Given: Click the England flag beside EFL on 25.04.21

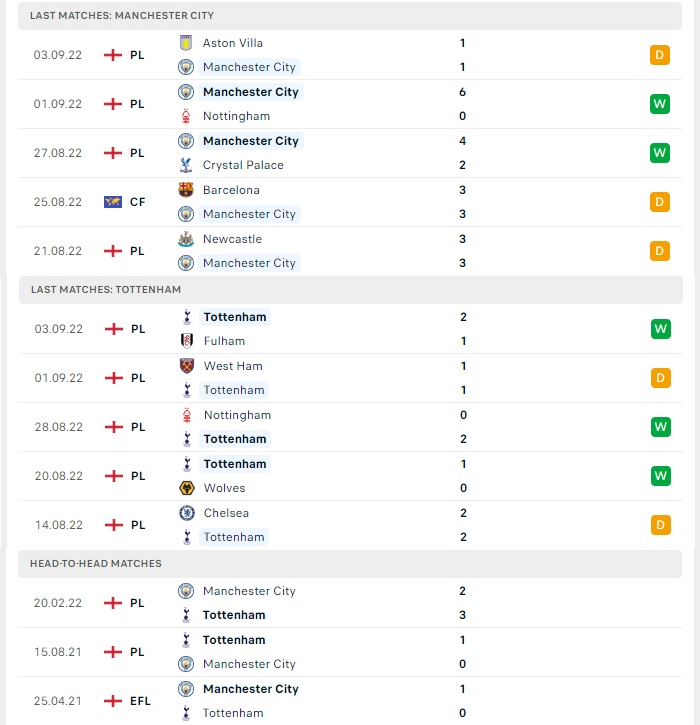Looking at the screenshot, I should tap(113, 701).
